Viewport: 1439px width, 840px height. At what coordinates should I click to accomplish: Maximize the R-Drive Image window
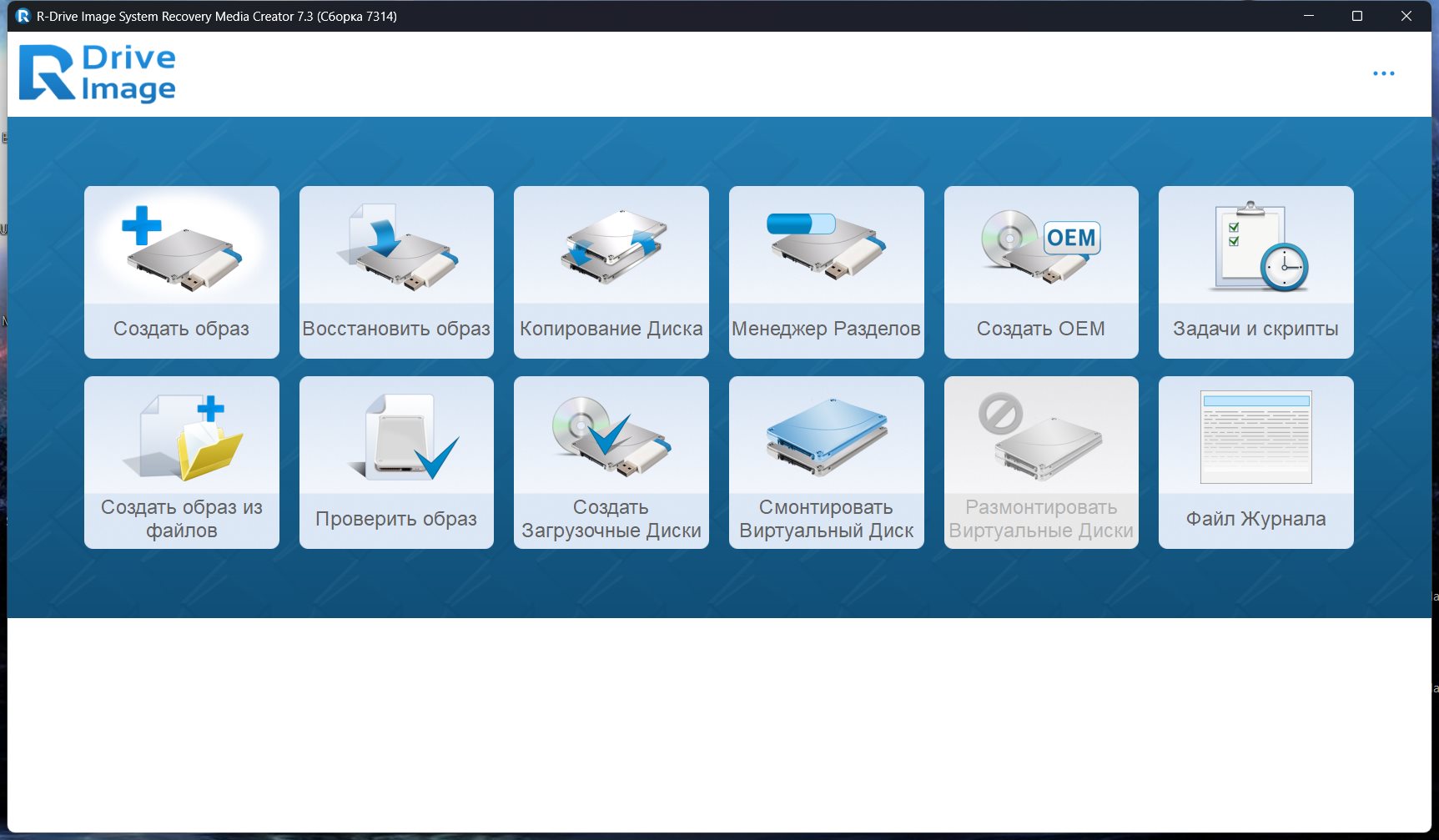pyautogui.click(x=1357, y=16)
